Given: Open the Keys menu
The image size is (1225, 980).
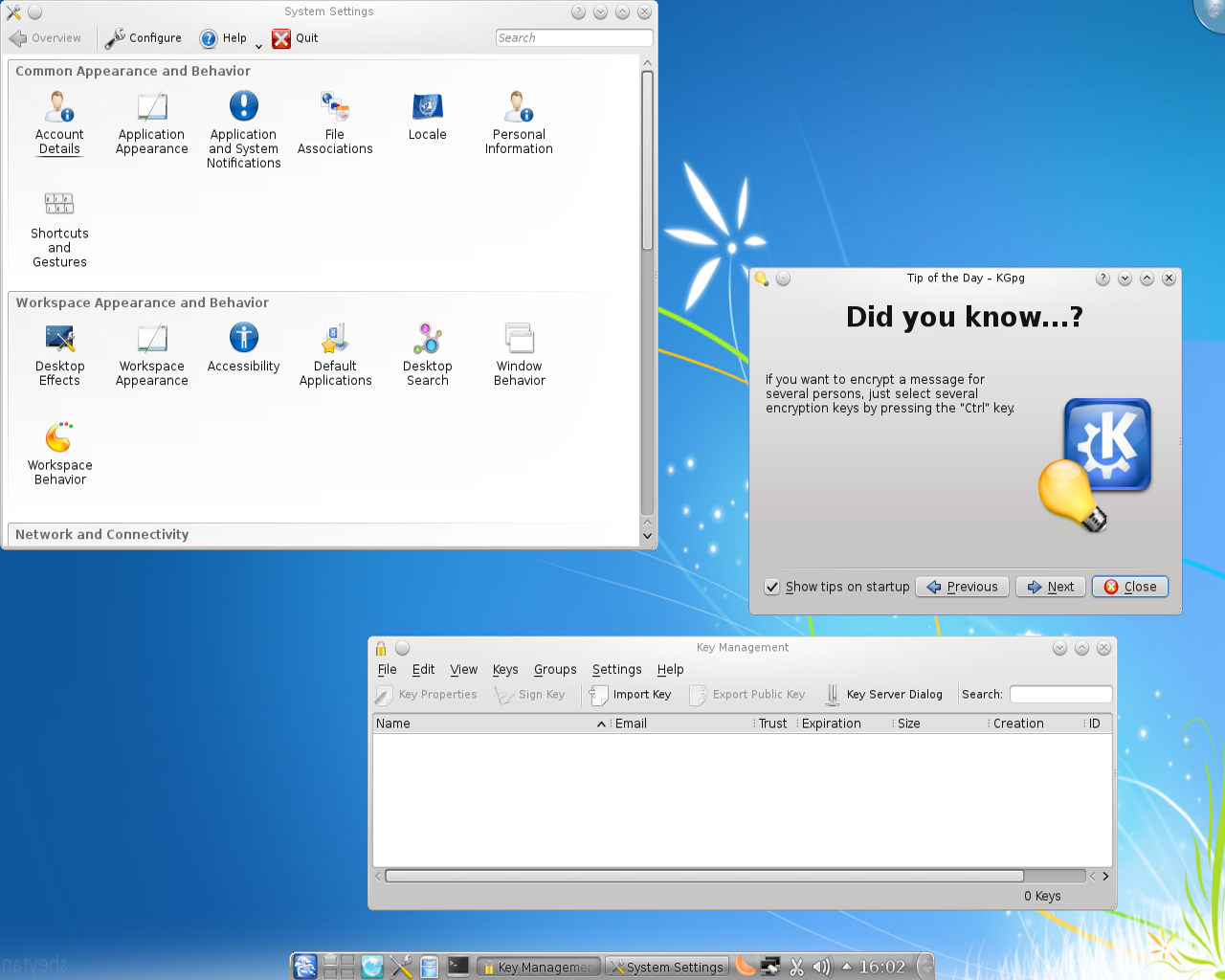Looking at the screenshot, I should 505,670.
